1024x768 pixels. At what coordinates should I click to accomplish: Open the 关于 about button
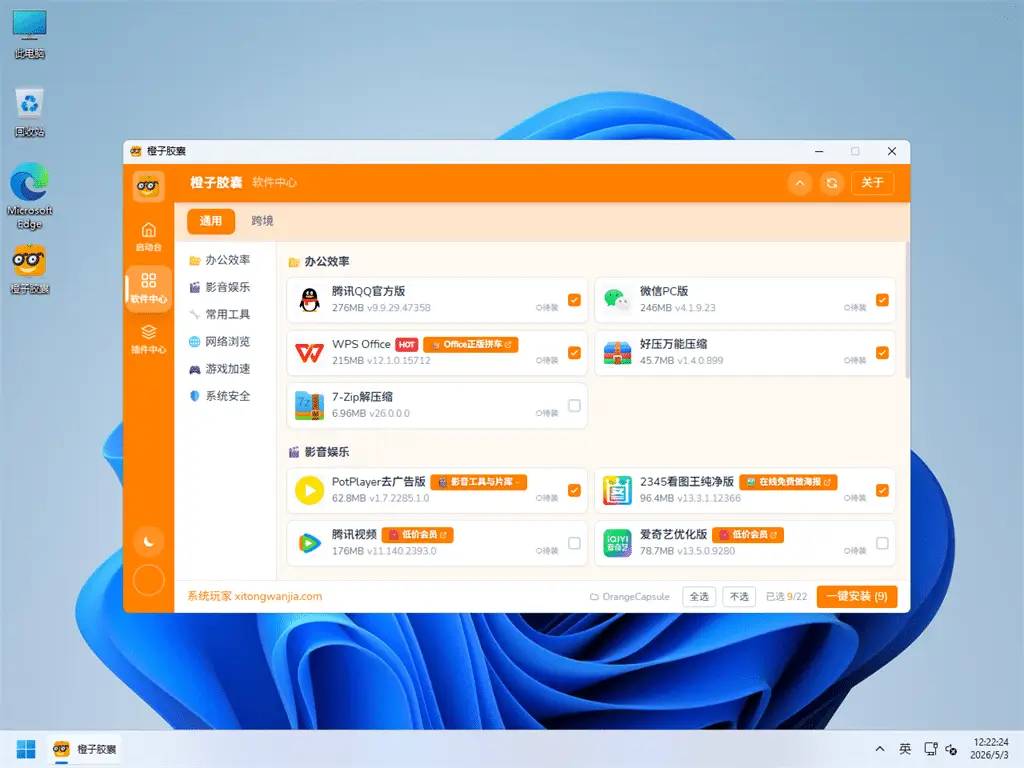coord(872,183)
